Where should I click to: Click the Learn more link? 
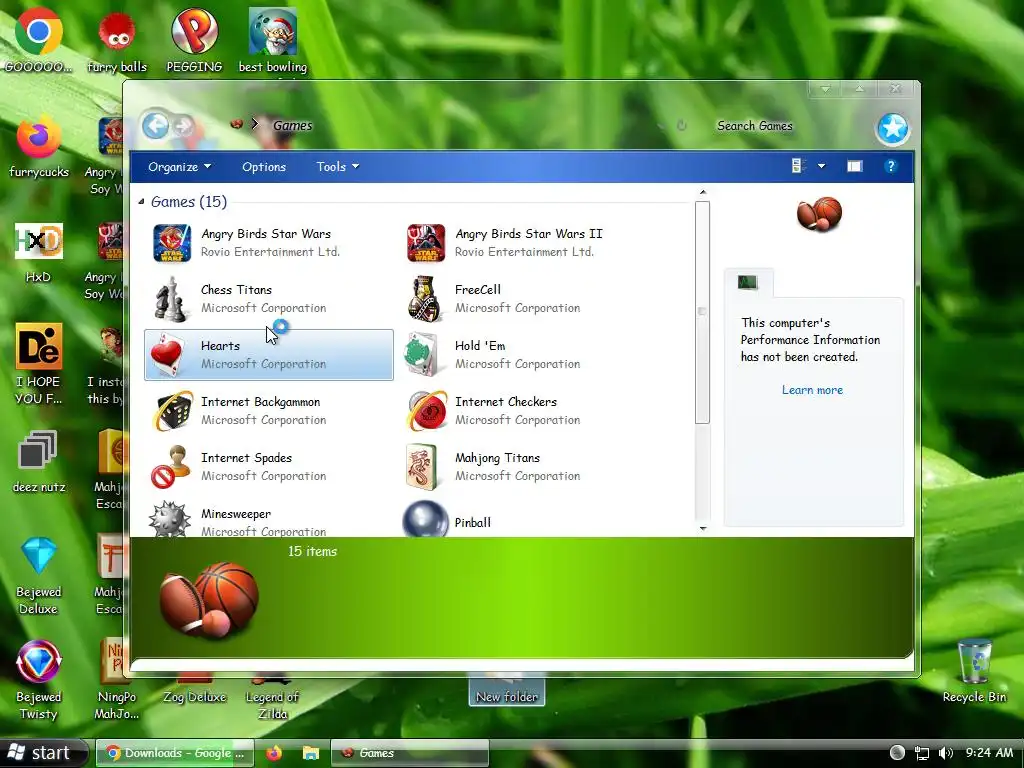812,390
